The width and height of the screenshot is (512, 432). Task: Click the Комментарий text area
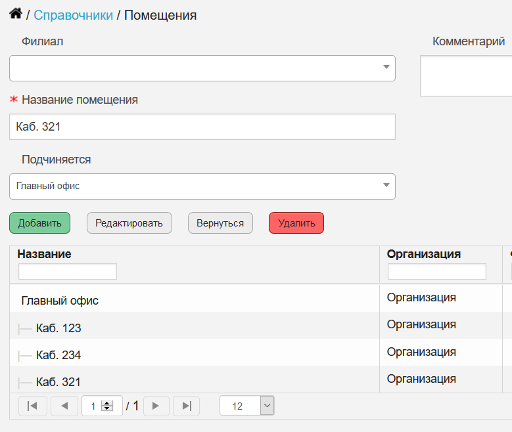[466, 76]
